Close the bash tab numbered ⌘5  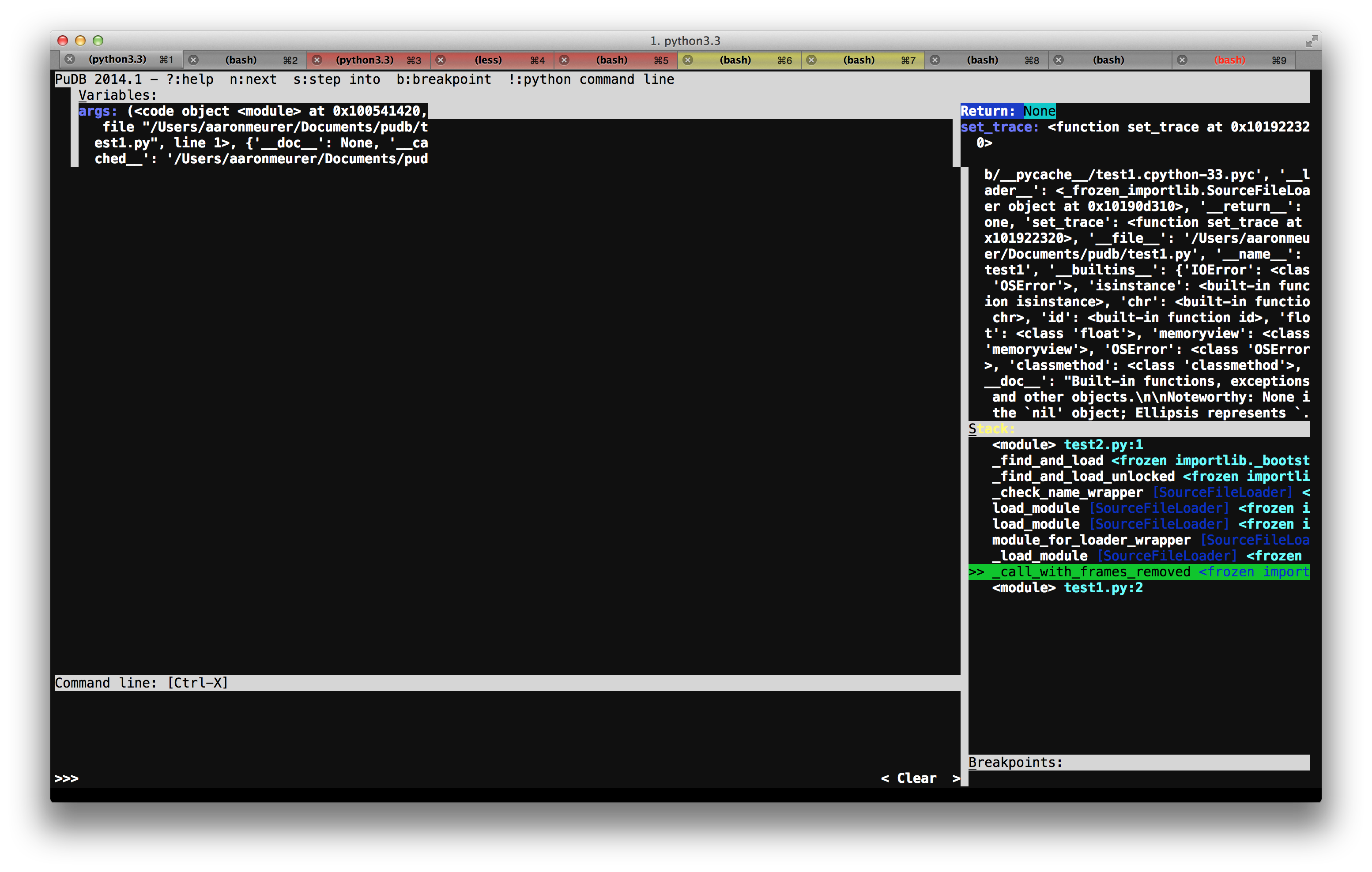point(564,60)
